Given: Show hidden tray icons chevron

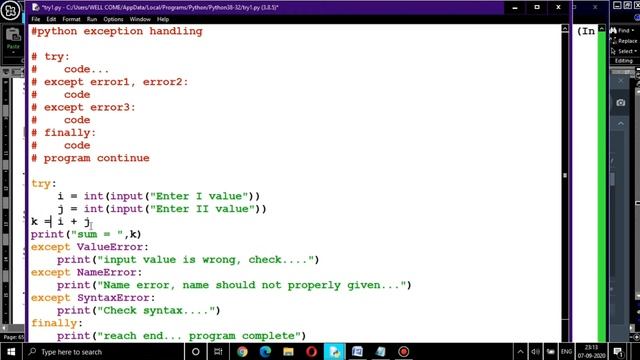Looking at the screenshot, I should point(520,351).
